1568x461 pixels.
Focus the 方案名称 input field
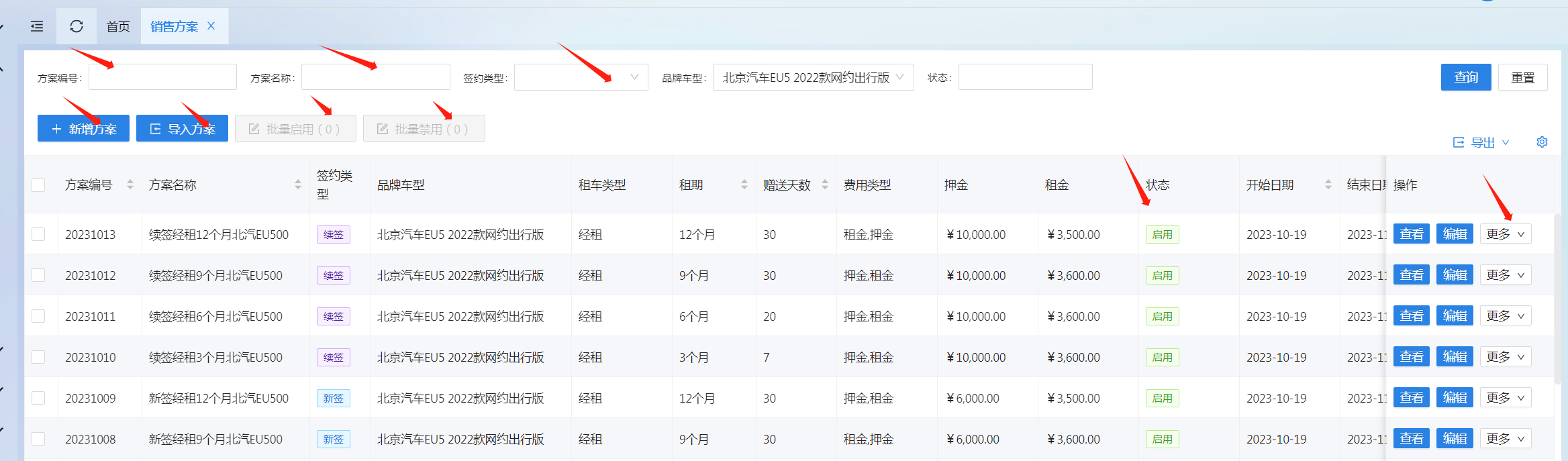point(375,77)
